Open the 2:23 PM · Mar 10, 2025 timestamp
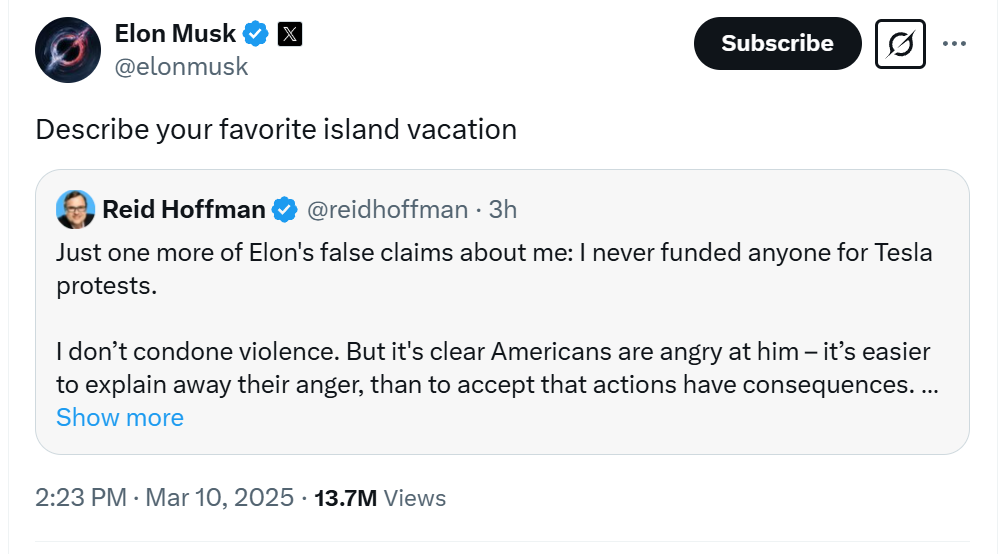999x554 pixels. (164, 497)
